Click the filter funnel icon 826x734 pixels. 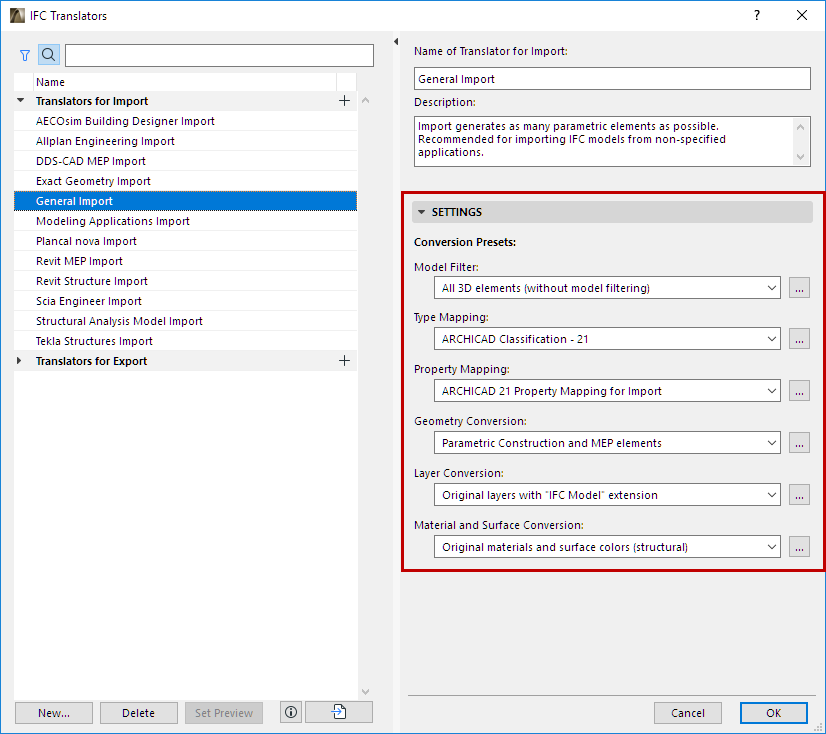[x=25, y=55]
